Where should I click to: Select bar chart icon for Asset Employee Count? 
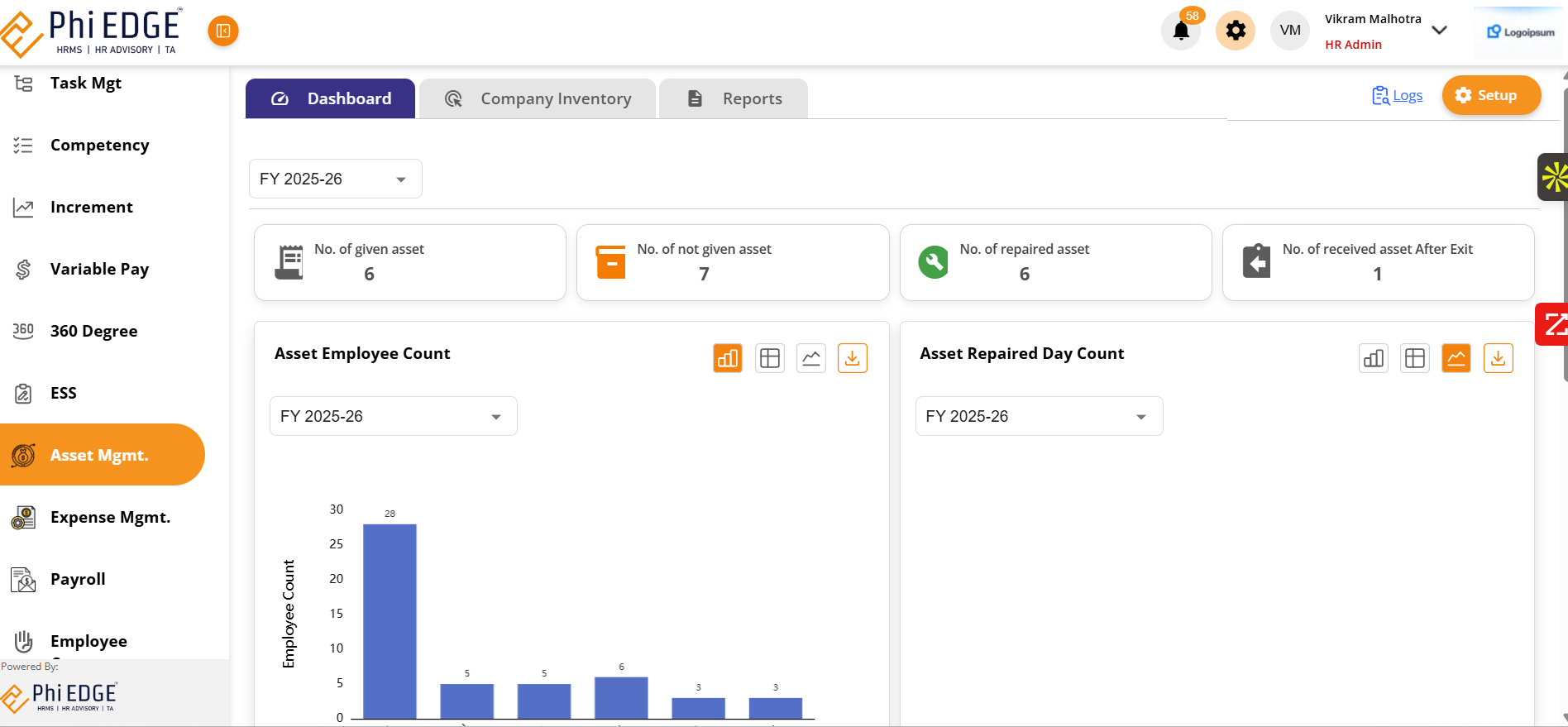(x=728, y=358)
